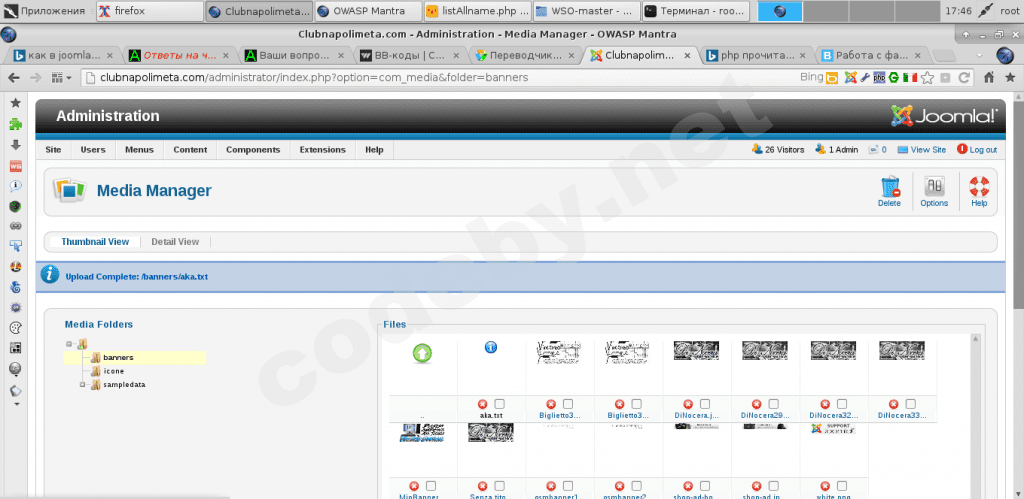Open the Components menu
The width and height of the screenshot is (1024, 499).
pos(253,150)
